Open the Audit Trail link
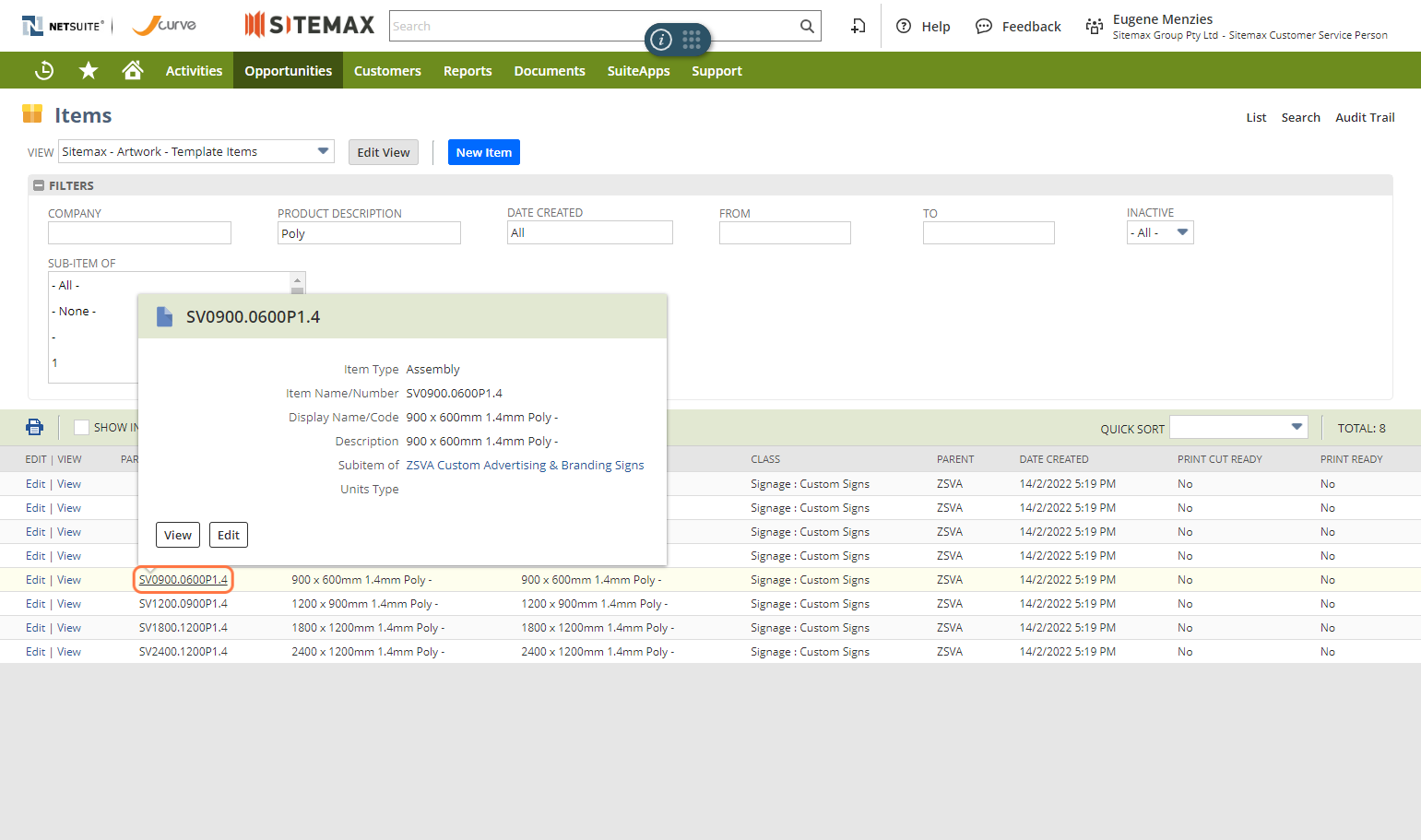 [1365, 117]
